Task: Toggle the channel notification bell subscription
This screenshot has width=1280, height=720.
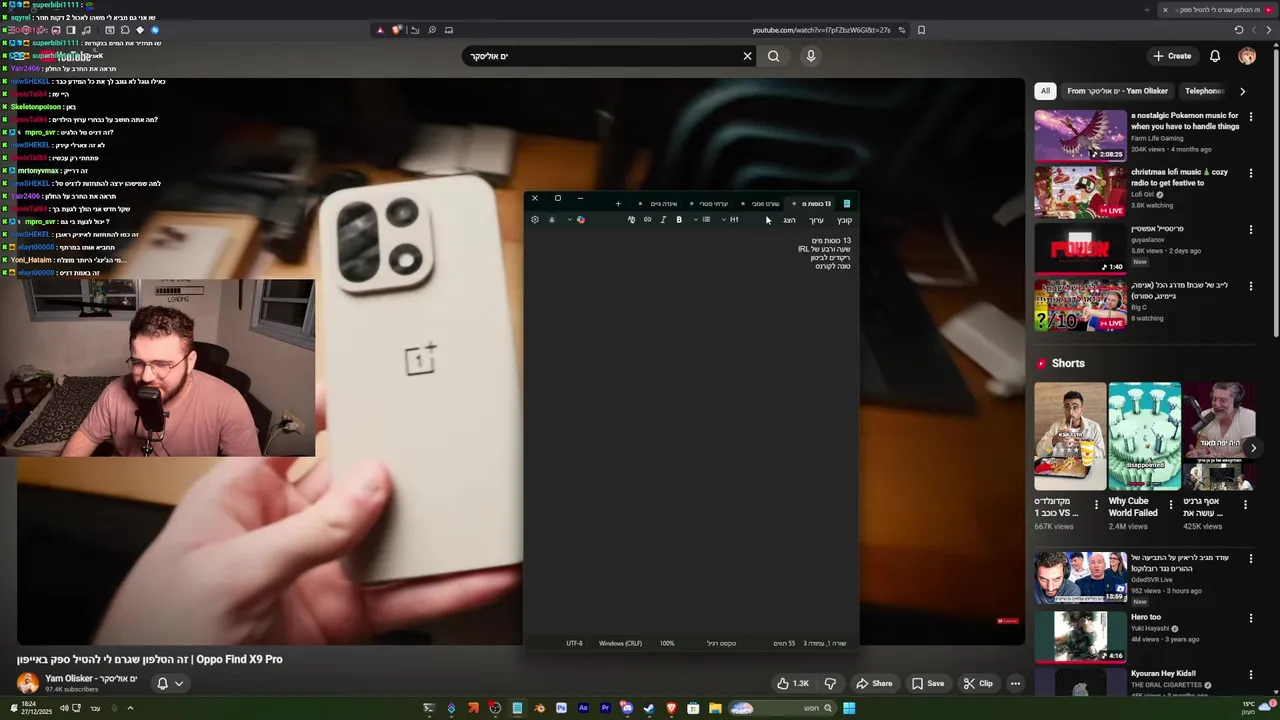Action: (169, 683)
